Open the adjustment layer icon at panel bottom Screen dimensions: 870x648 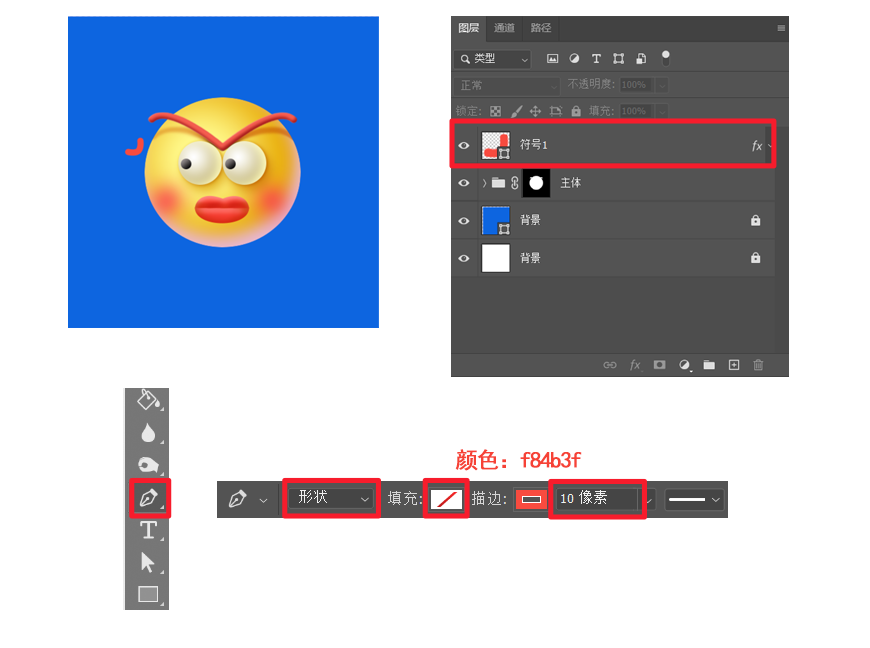pos(684,366)
